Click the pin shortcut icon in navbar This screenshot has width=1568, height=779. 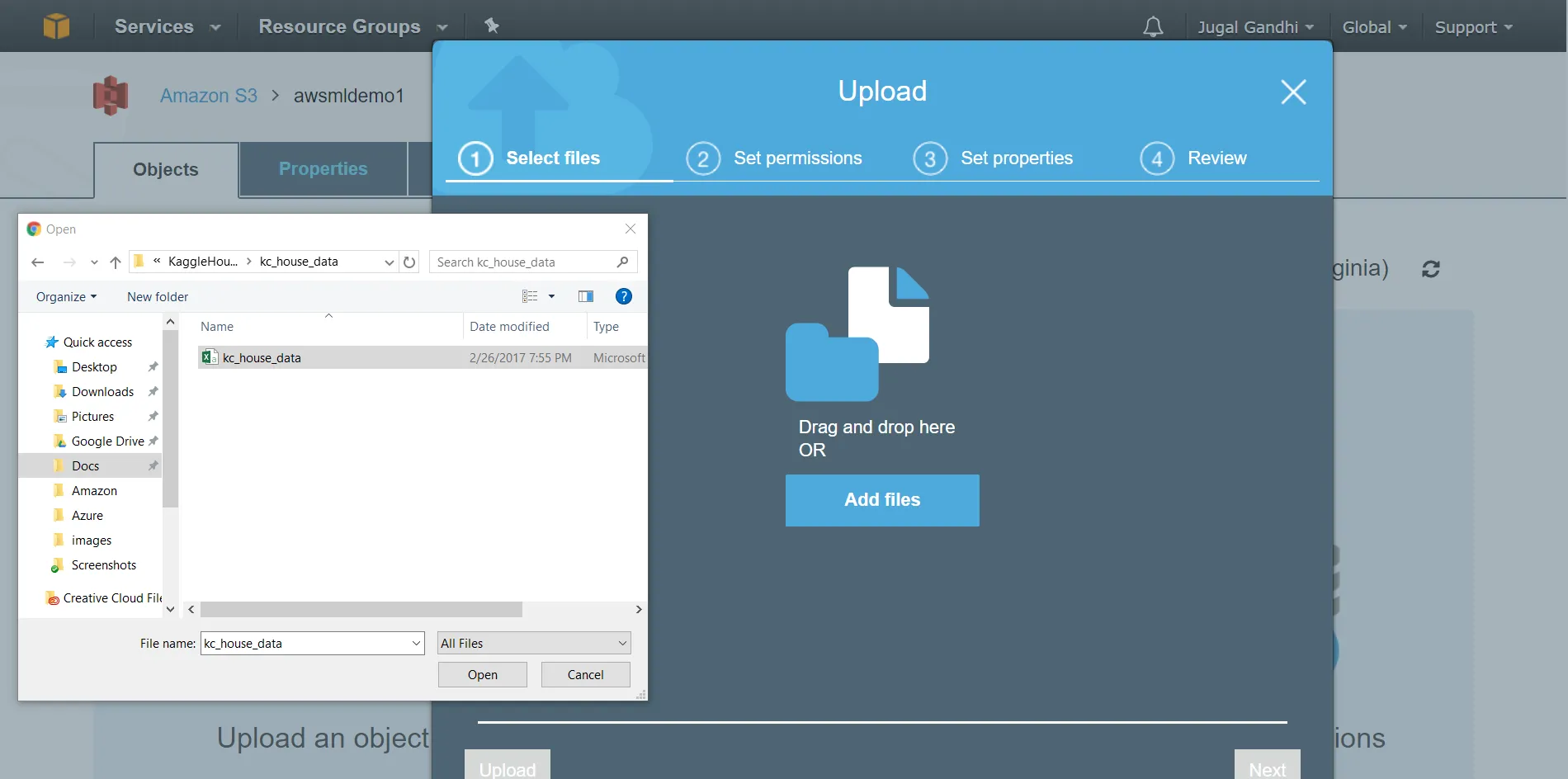[492, 26]
